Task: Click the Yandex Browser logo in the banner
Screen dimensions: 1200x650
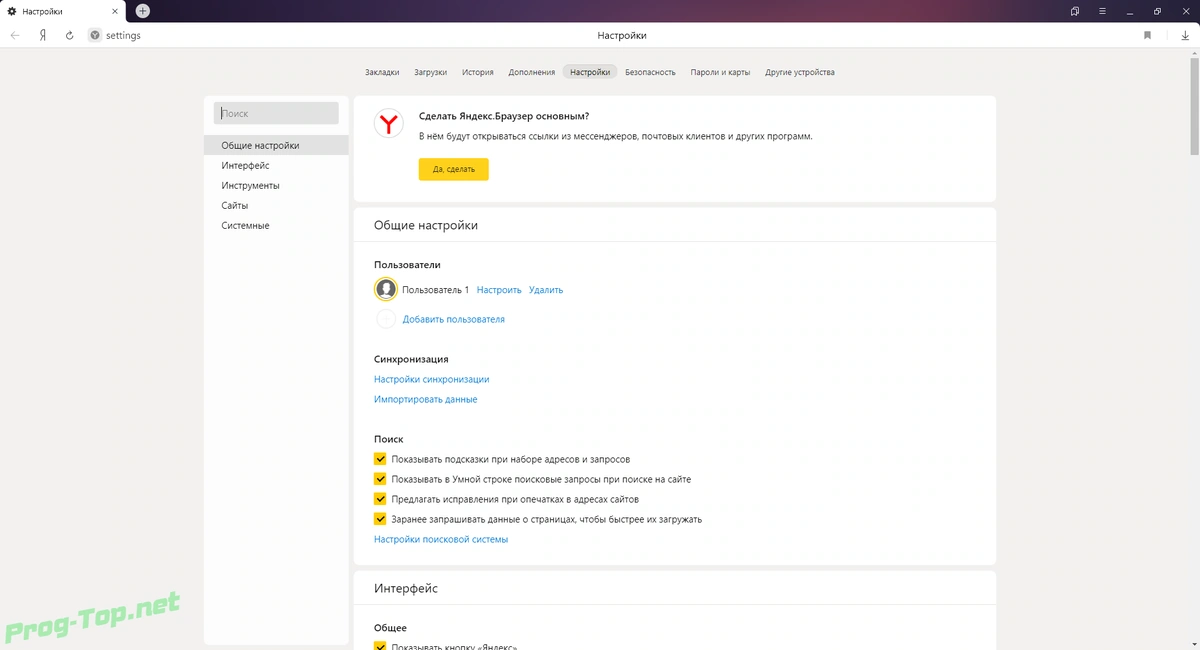Action: tap(388, 124)
